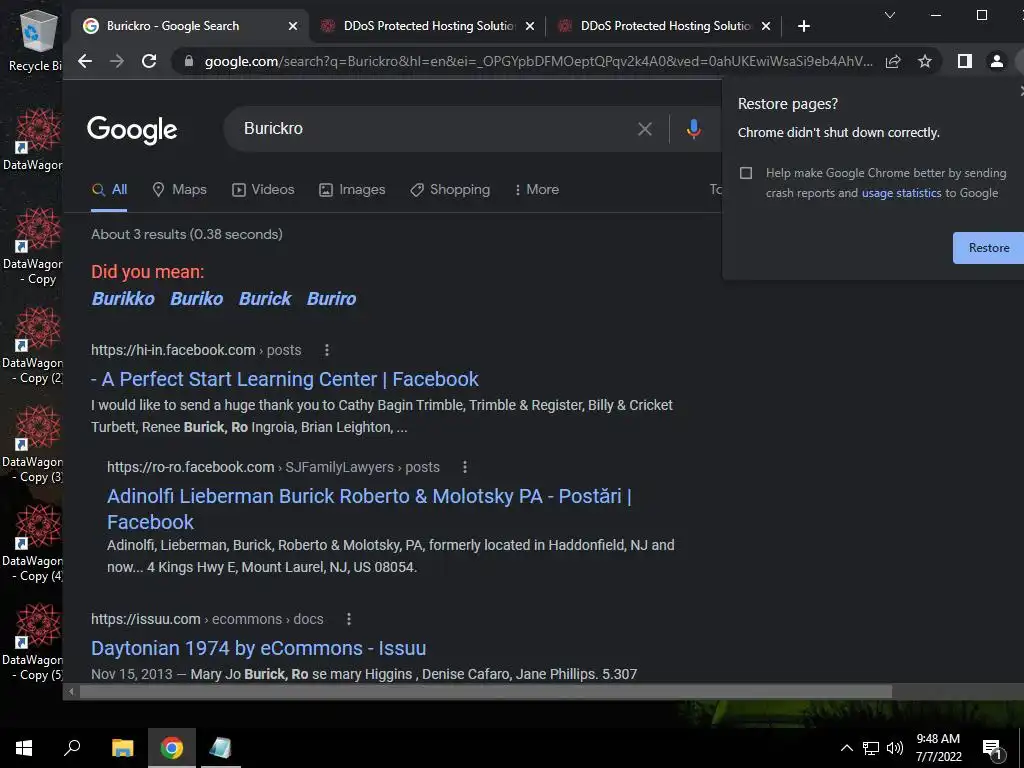This screenshot has width=1024, height=768.
Task: Open the notification center icon
Action: click(x=991, y=749)
